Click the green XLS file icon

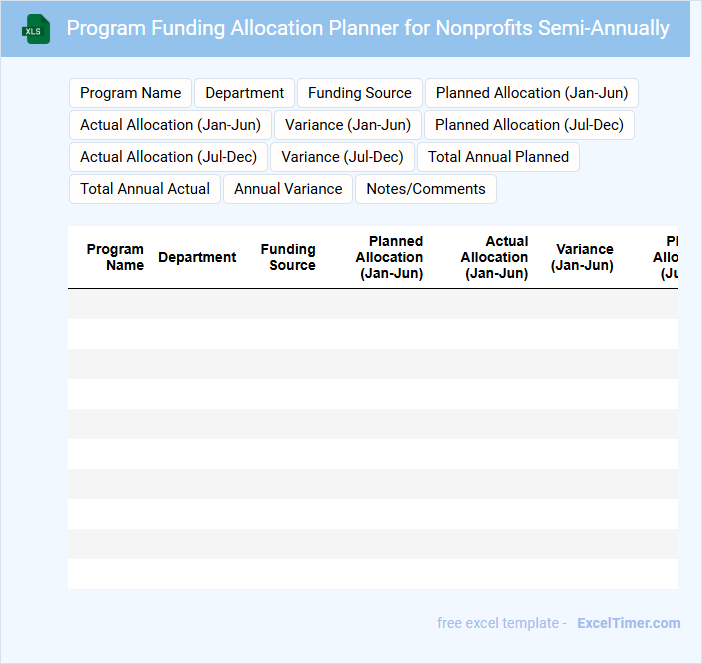[36, 29]
